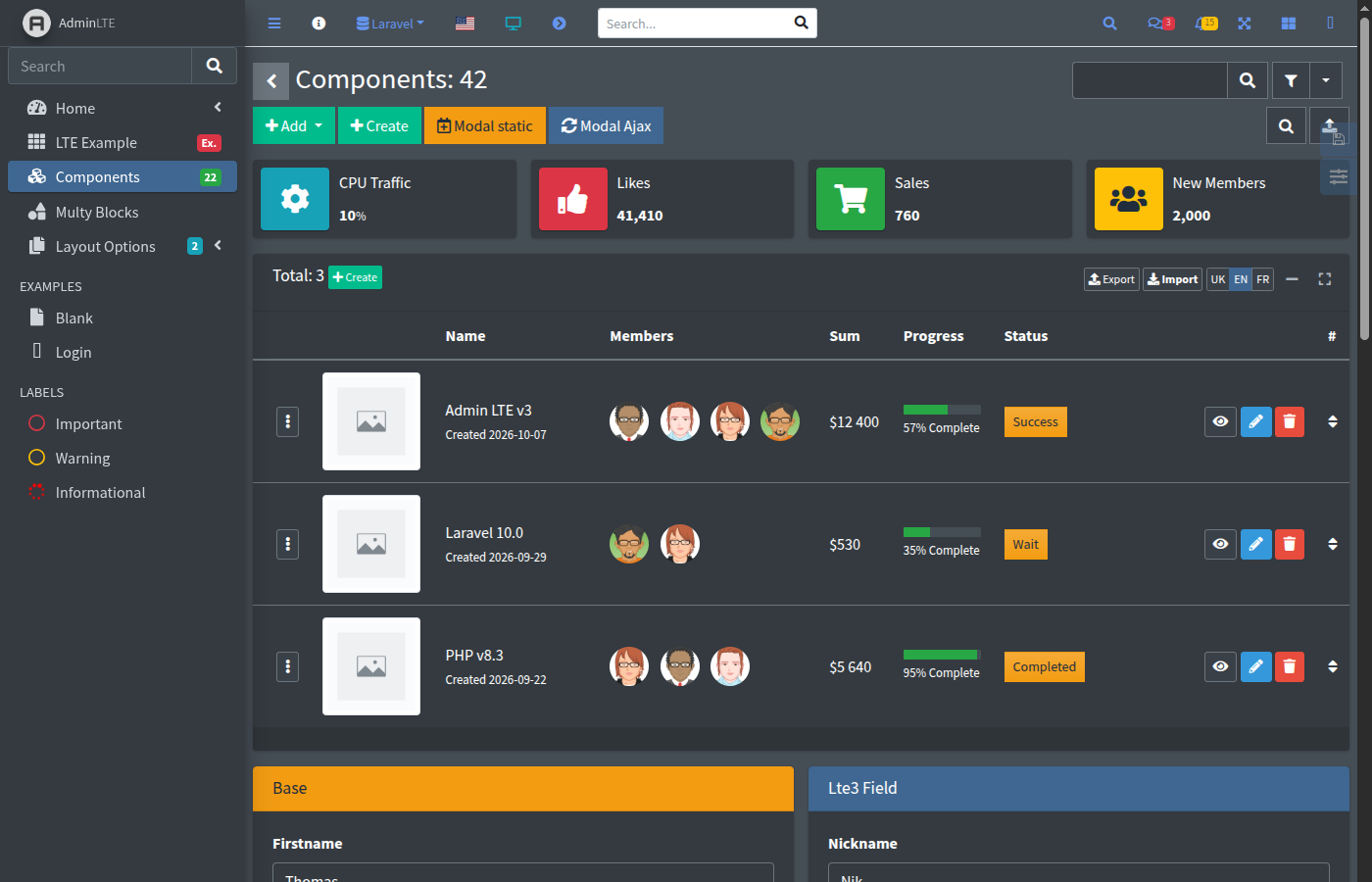Click the filter funnel button
This screenshot has width=1372, height=882.
[x=1291, y=80]
